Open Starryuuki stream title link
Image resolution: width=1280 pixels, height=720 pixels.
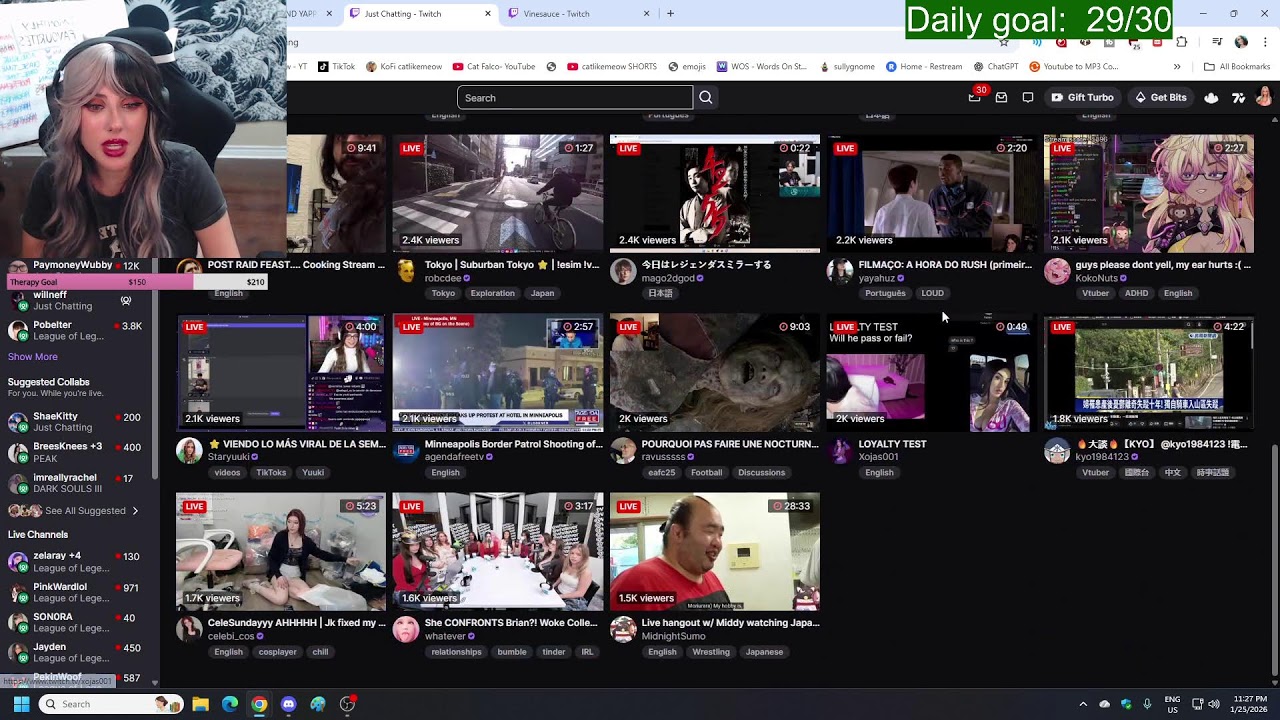(x=297, y=444)
